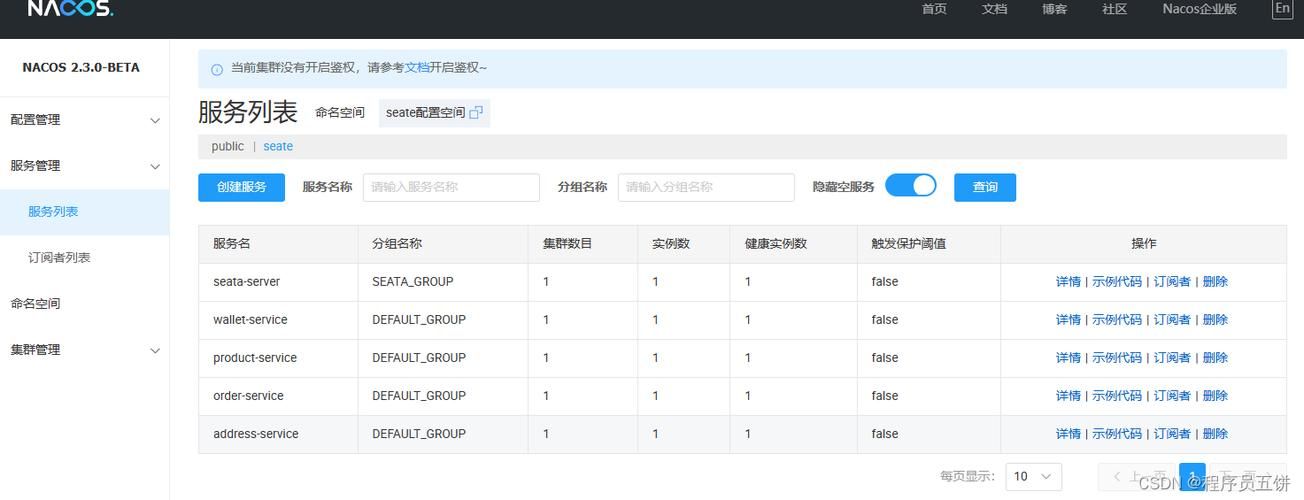Screen dimensions: 1304x500
Task: Click the 创建服务 button
Action: tap(241, 187)
